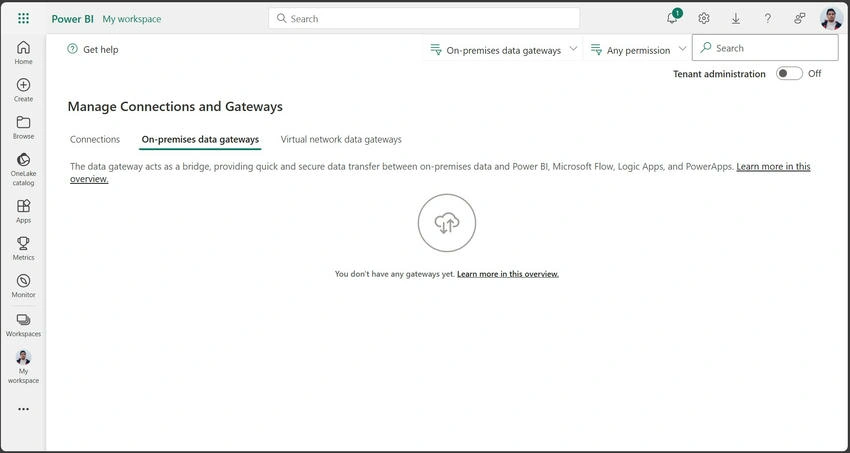The image size is (850, 453).
Task: Select On-premises data gateways tab
Action: click(x=200, y=139)
